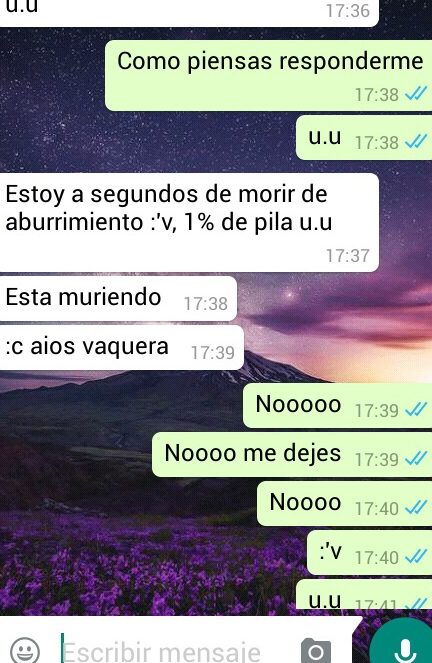Viewport: 432px width, 663px height.
Task: Tap the 17:39 timestamp on 'aios vaquera'
Action: (x=213, y=353)
